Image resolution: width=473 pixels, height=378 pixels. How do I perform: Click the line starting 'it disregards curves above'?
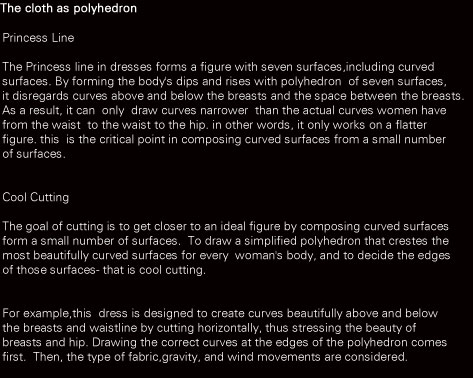pos(233,96)
